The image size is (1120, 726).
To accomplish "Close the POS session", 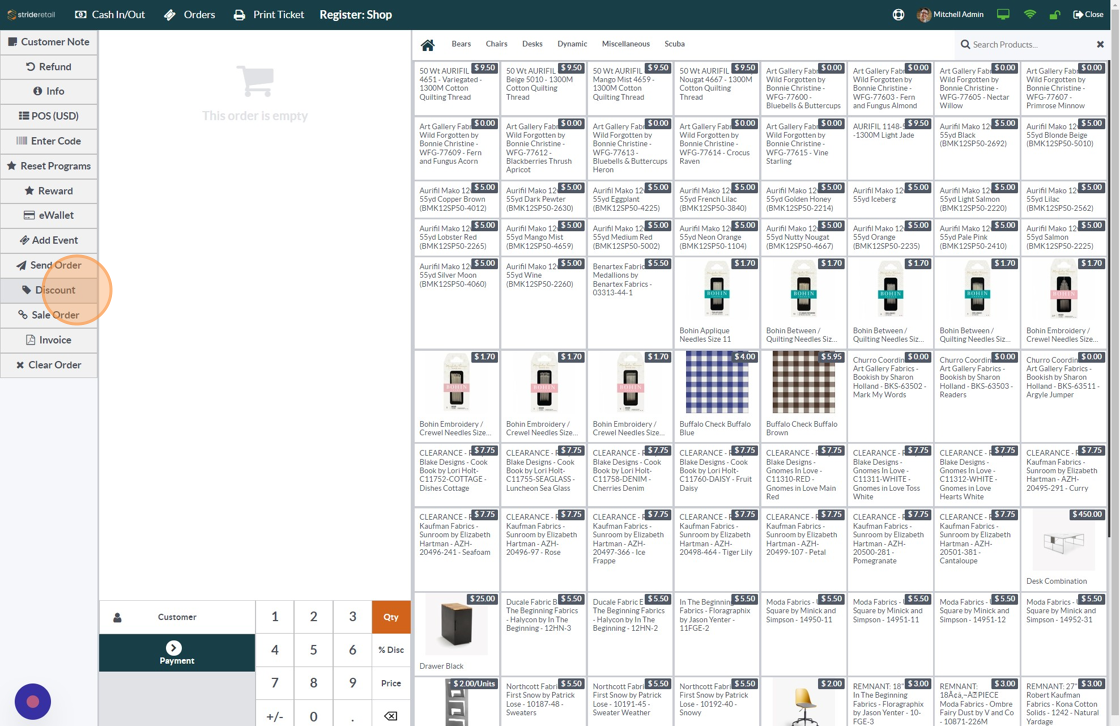I will tap(1088, 14).
